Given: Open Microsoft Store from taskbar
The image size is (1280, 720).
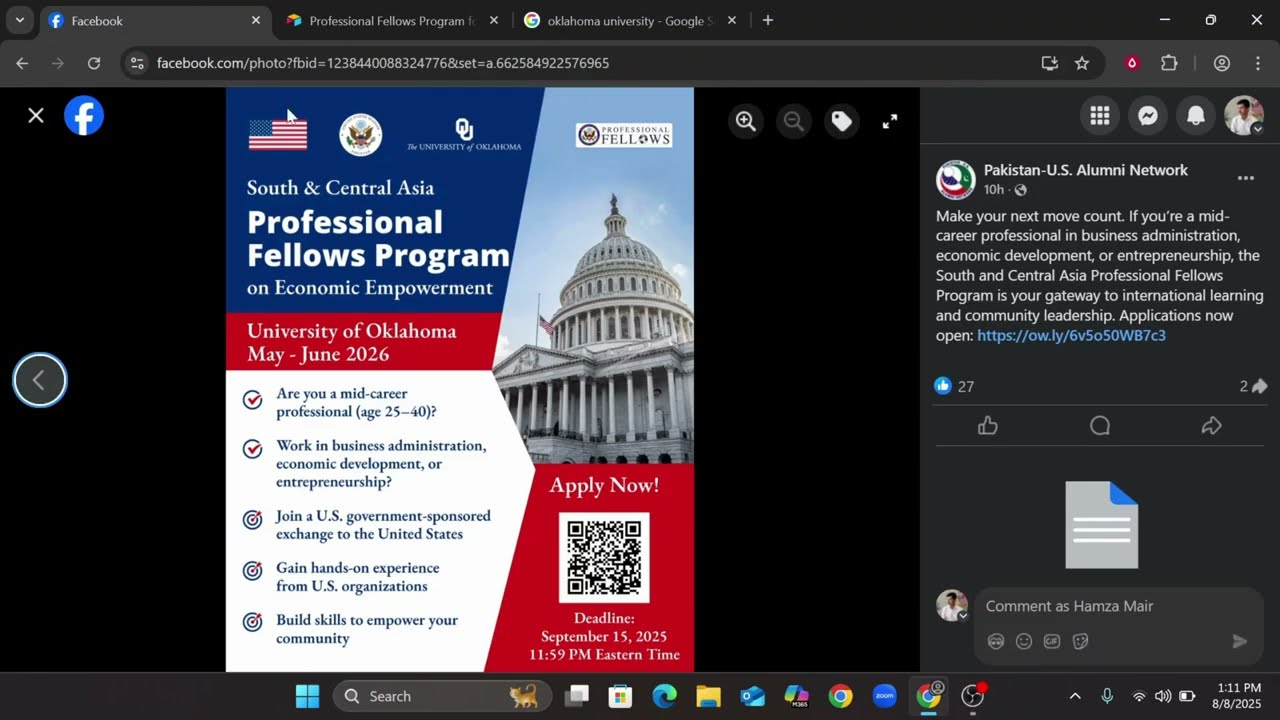Looking at the screenshot, I should click(621, 696).
